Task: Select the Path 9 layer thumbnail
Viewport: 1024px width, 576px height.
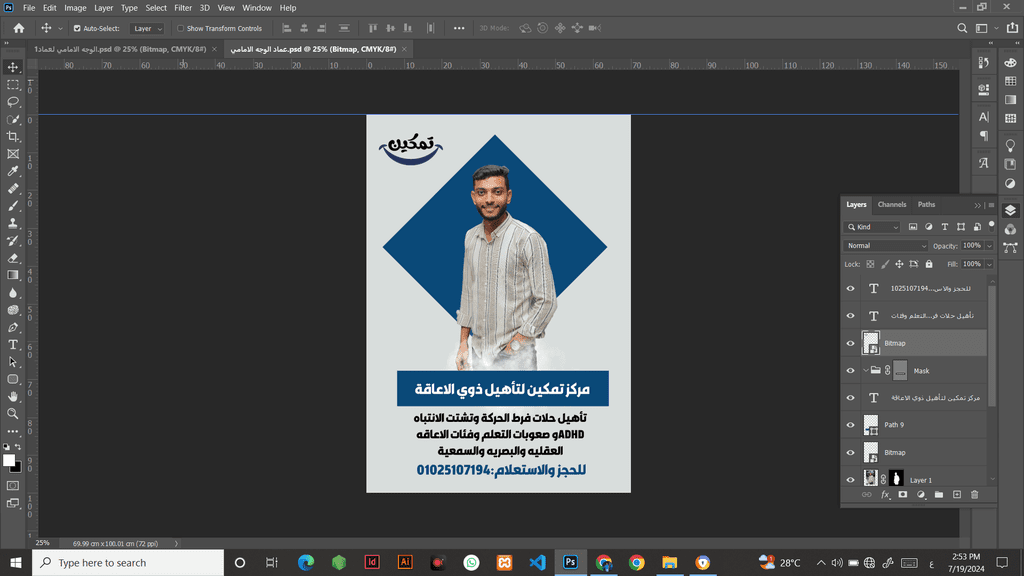Action: (x=871, y=425)
